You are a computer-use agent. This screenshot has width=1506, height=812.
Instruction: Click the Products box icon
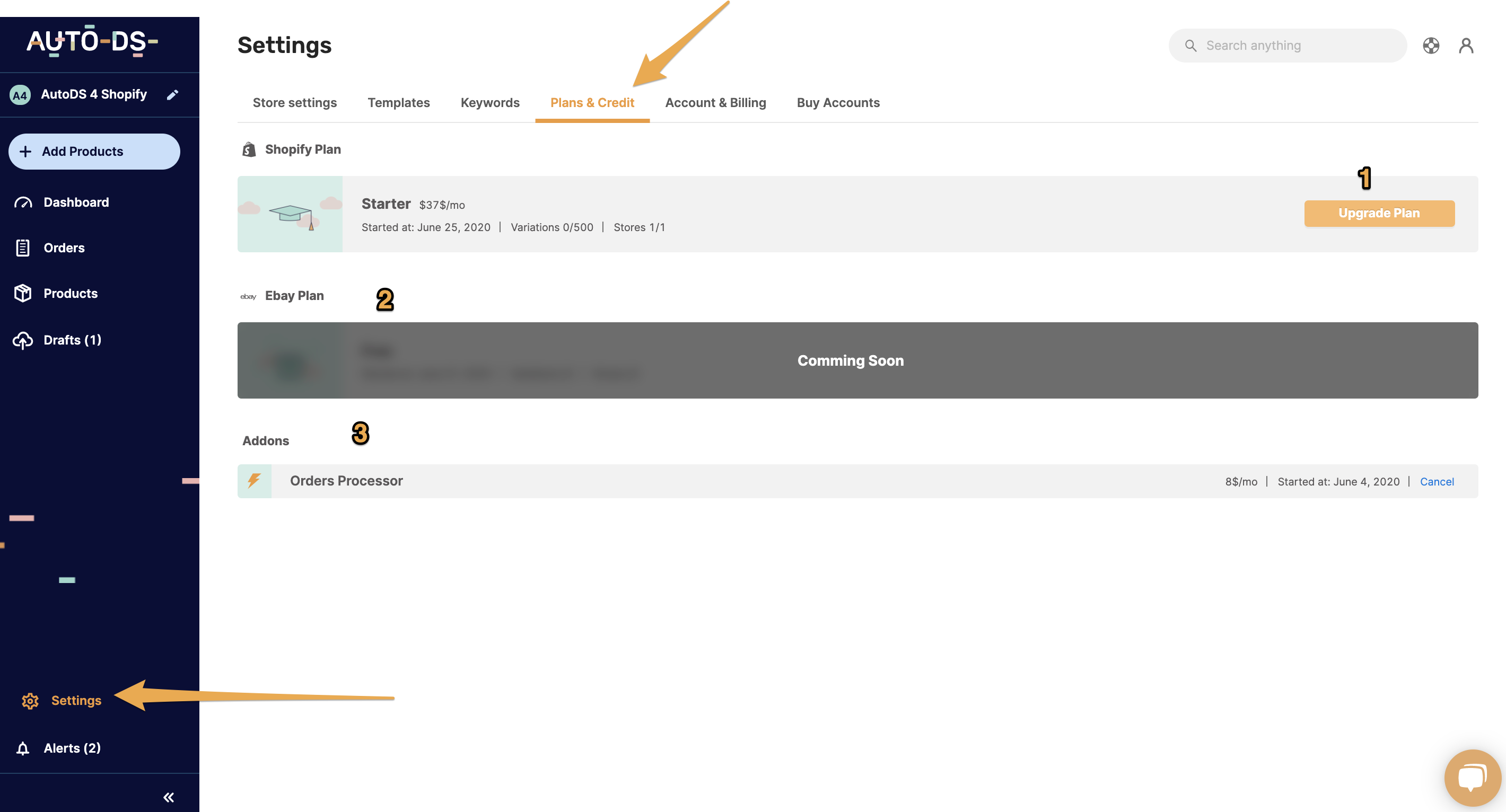coord(23,293)
